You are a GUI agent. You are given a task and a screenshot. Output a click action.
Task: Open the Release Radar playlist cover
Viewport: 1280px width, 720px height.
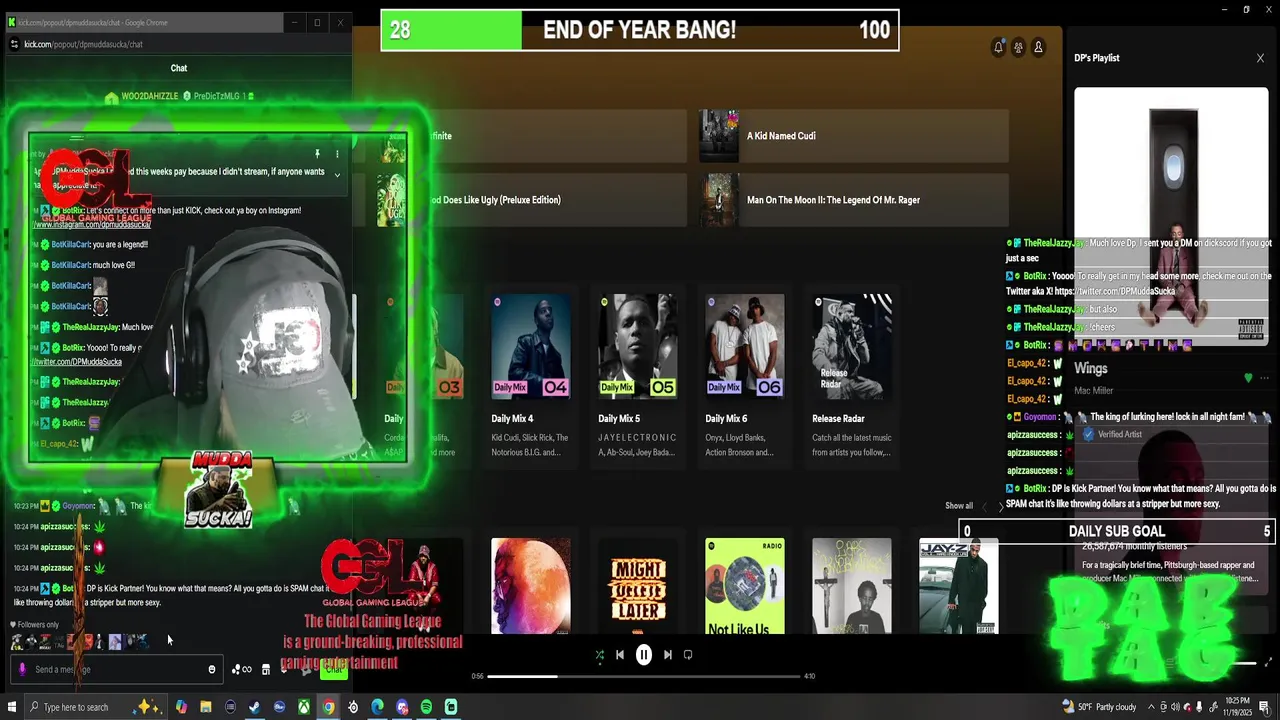pyautogui.click(x=852, y=347)
